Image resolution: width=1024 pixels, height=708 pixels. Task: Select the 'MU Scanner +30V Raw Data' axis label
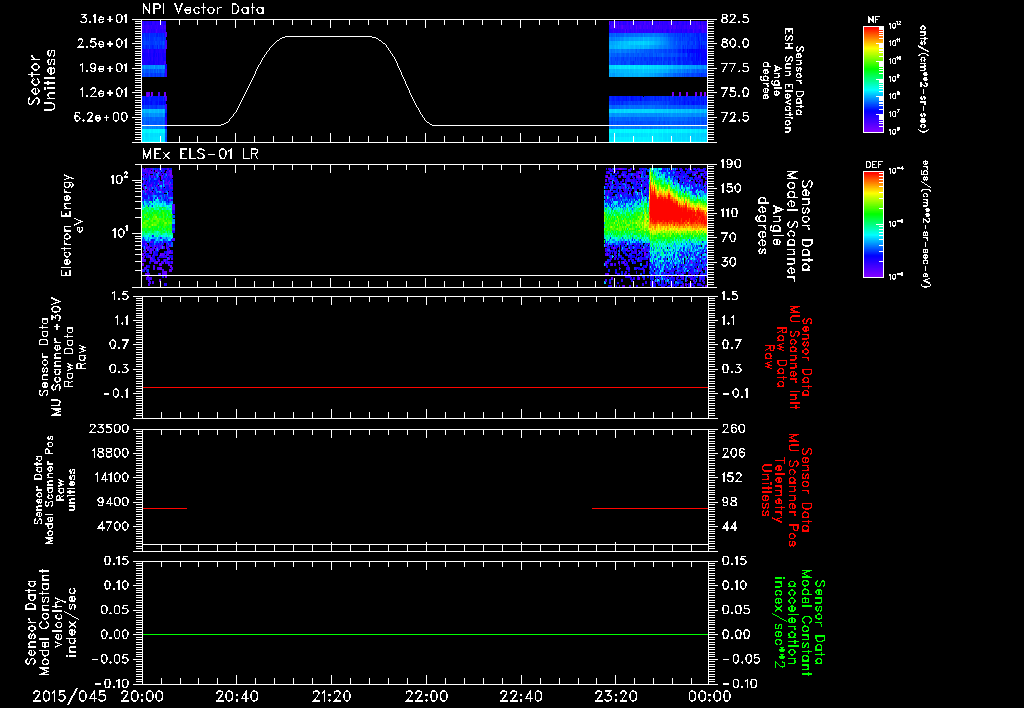coord(62,357)
